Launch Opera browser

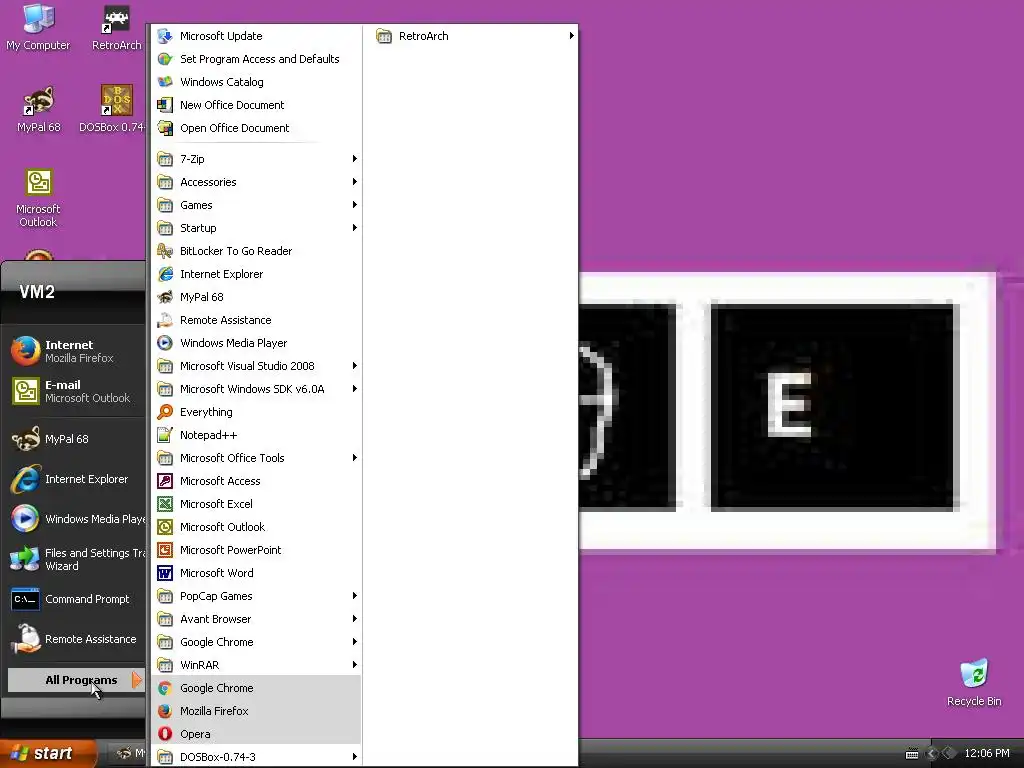click(x=257, y=734)
